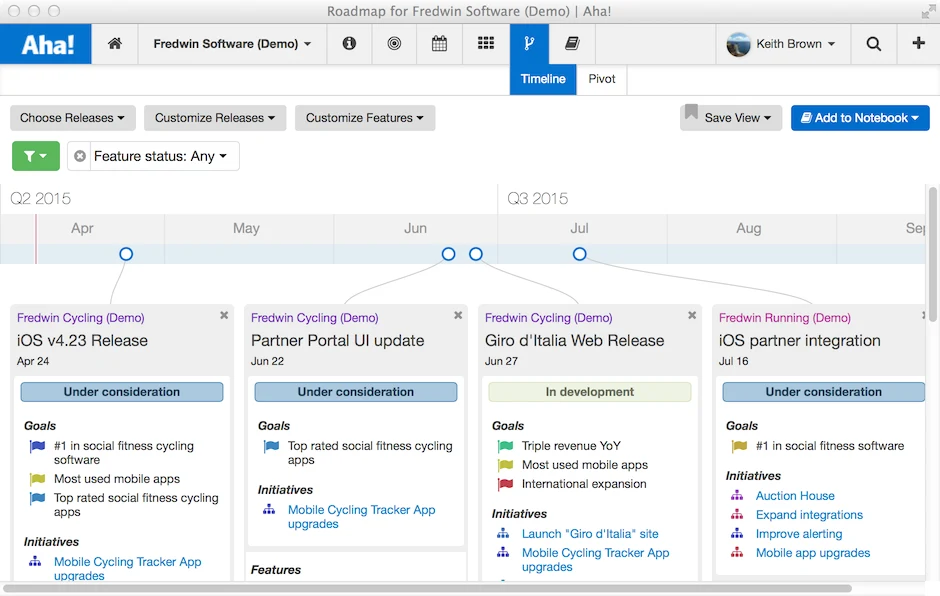Switch to the Timeline tab

pos(543,79)
